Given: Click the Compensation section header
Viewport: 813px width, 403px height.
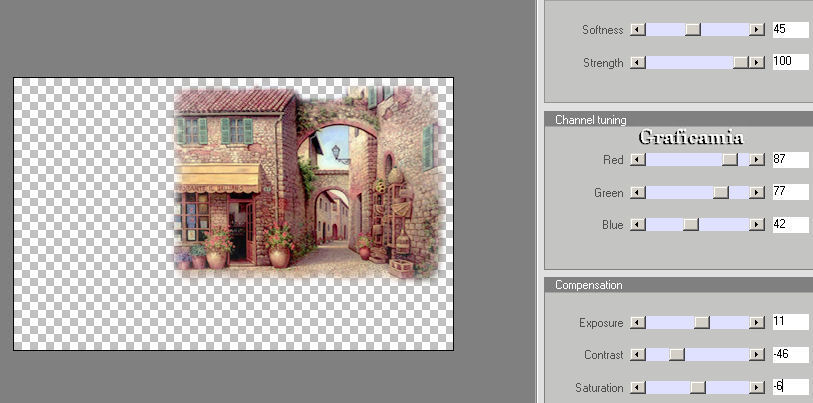Looking at the screenshot, I should click(678, 285).
